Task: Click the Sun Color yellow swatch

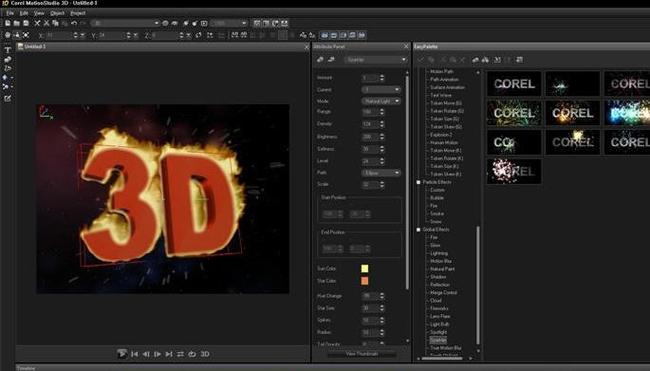Action: click(365, 269)
